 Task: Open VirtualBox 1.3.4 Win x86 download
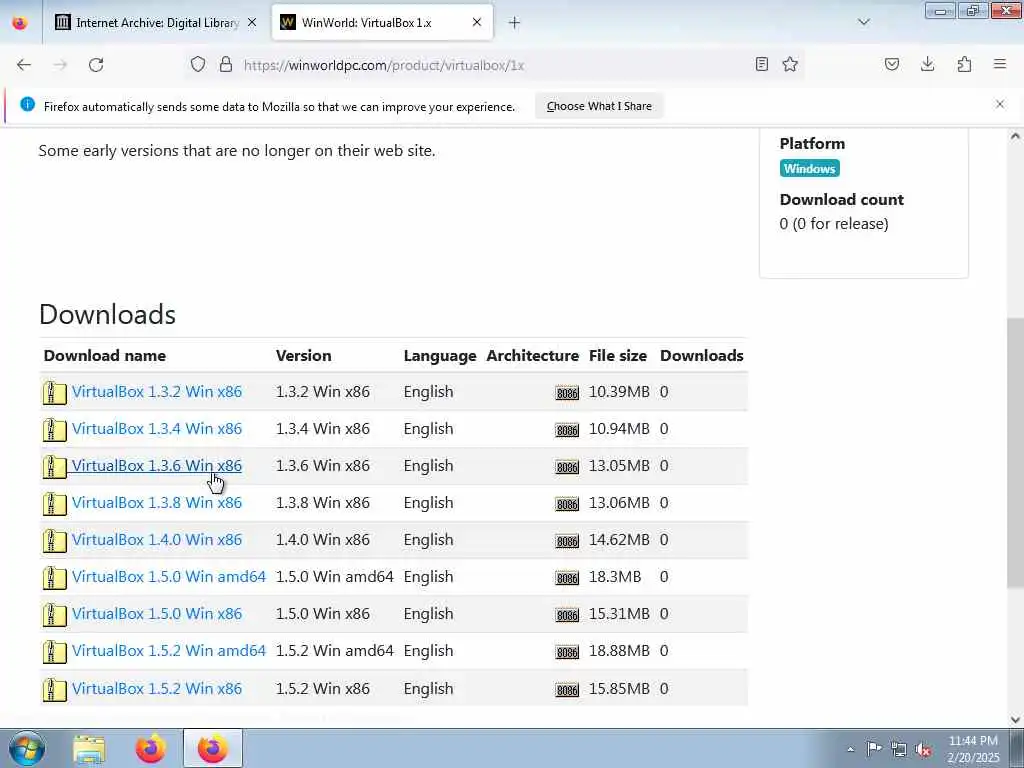157,428
